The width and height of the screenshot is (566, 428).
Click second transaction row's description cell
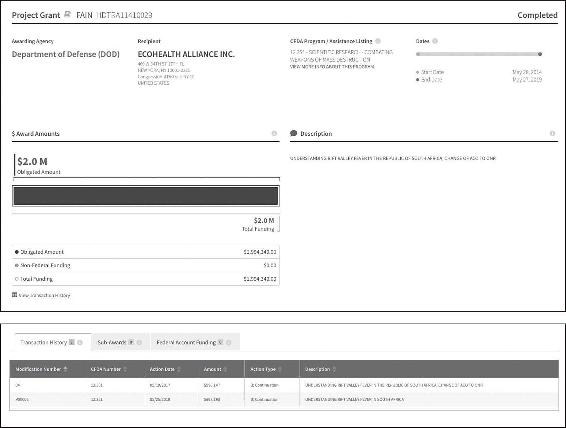(354, 399)
